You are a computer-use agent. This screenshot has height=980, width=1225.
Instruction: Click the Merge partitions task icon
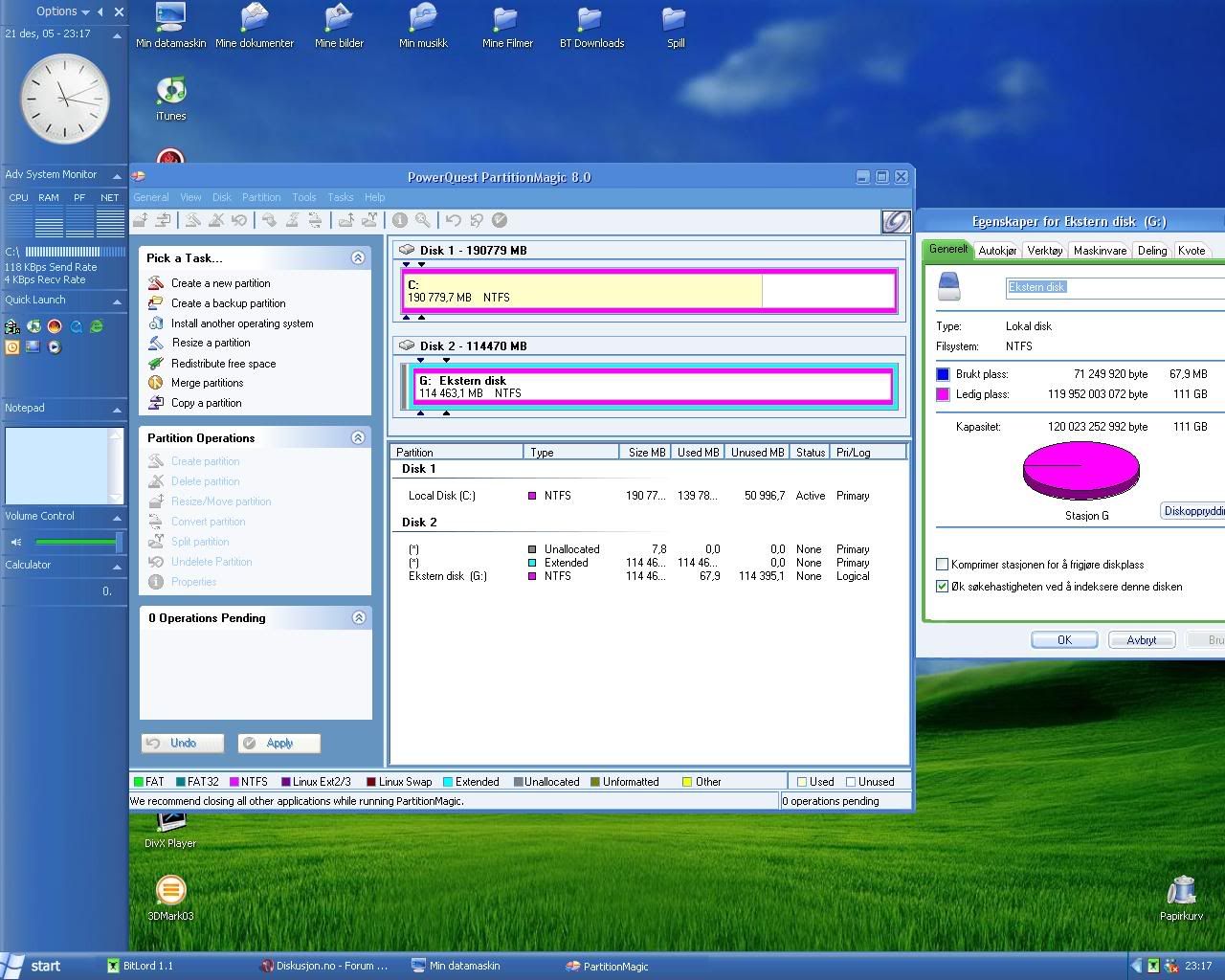tap(156, 383)
